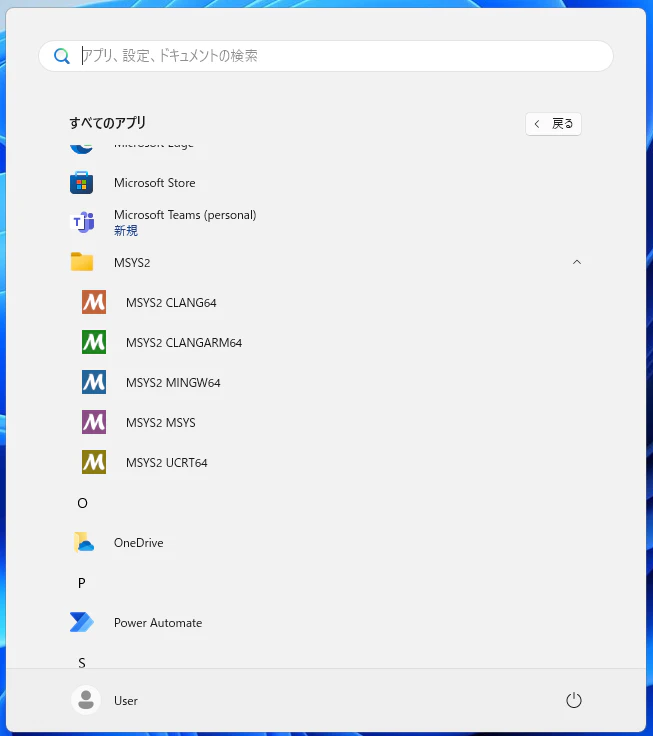Collapse the MSYS2 folder chevron
Viewport: 653px width, 736px height.
point(577,262)
